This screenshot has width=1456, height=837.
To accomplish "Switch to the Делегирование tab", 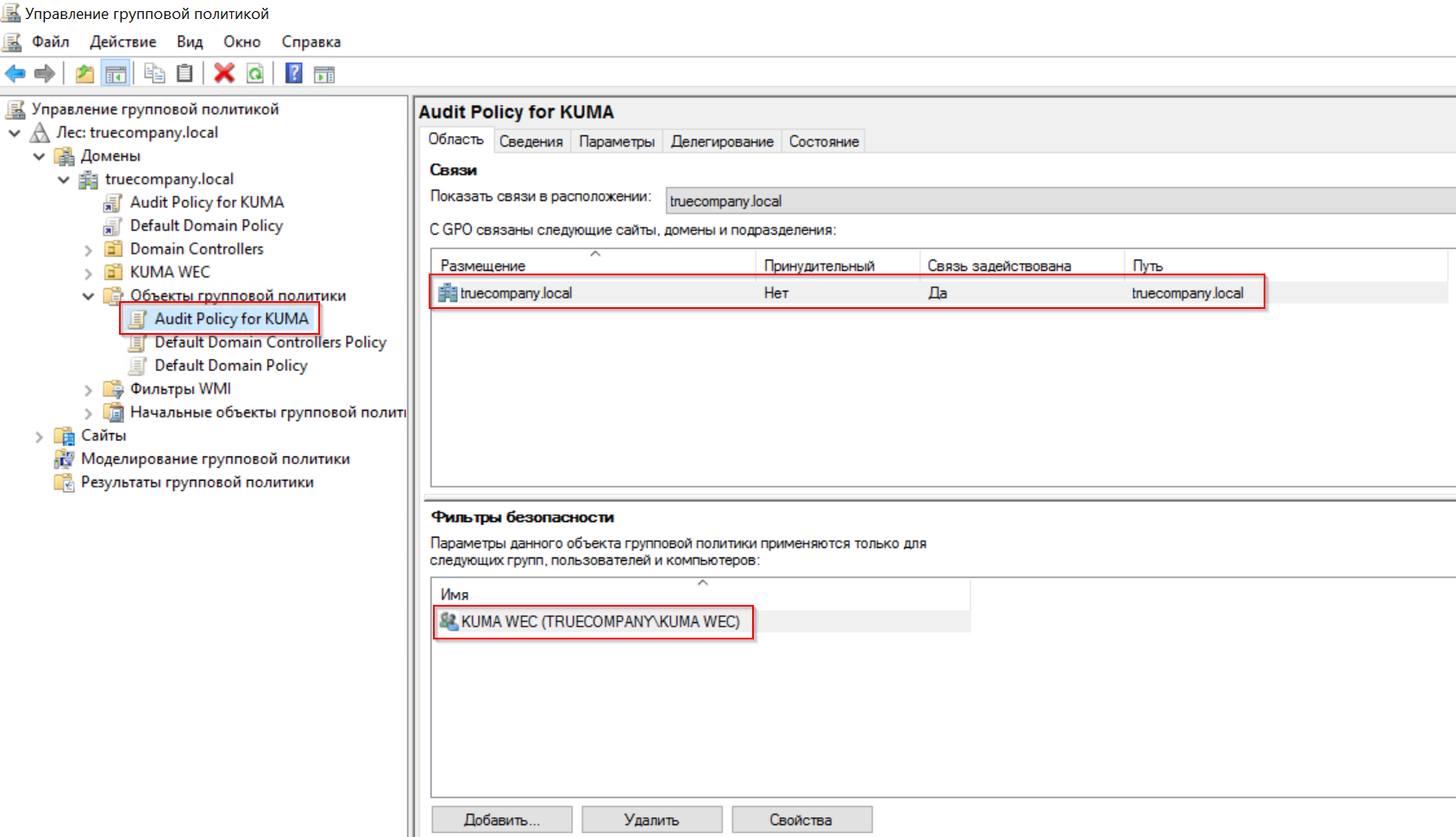I will [722, 142].
